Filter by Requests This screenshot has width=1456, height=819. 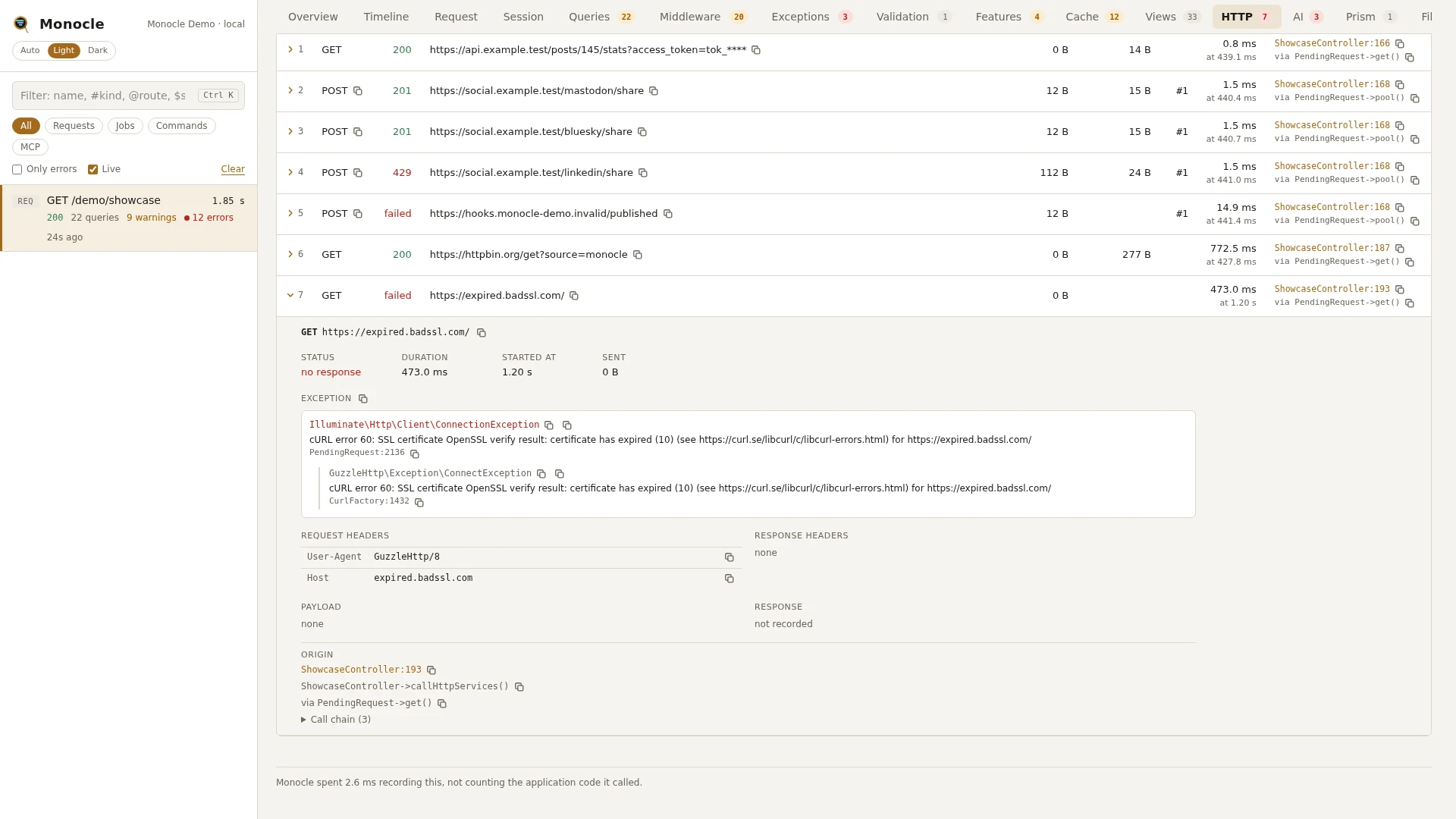point(74,126)
